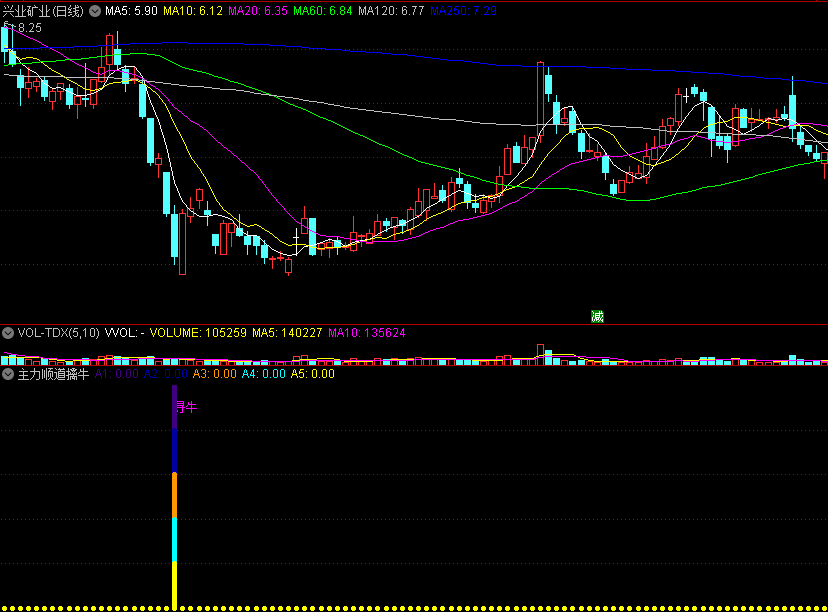
Task: Select the MA20: 6.35 label
Action: 258,11
